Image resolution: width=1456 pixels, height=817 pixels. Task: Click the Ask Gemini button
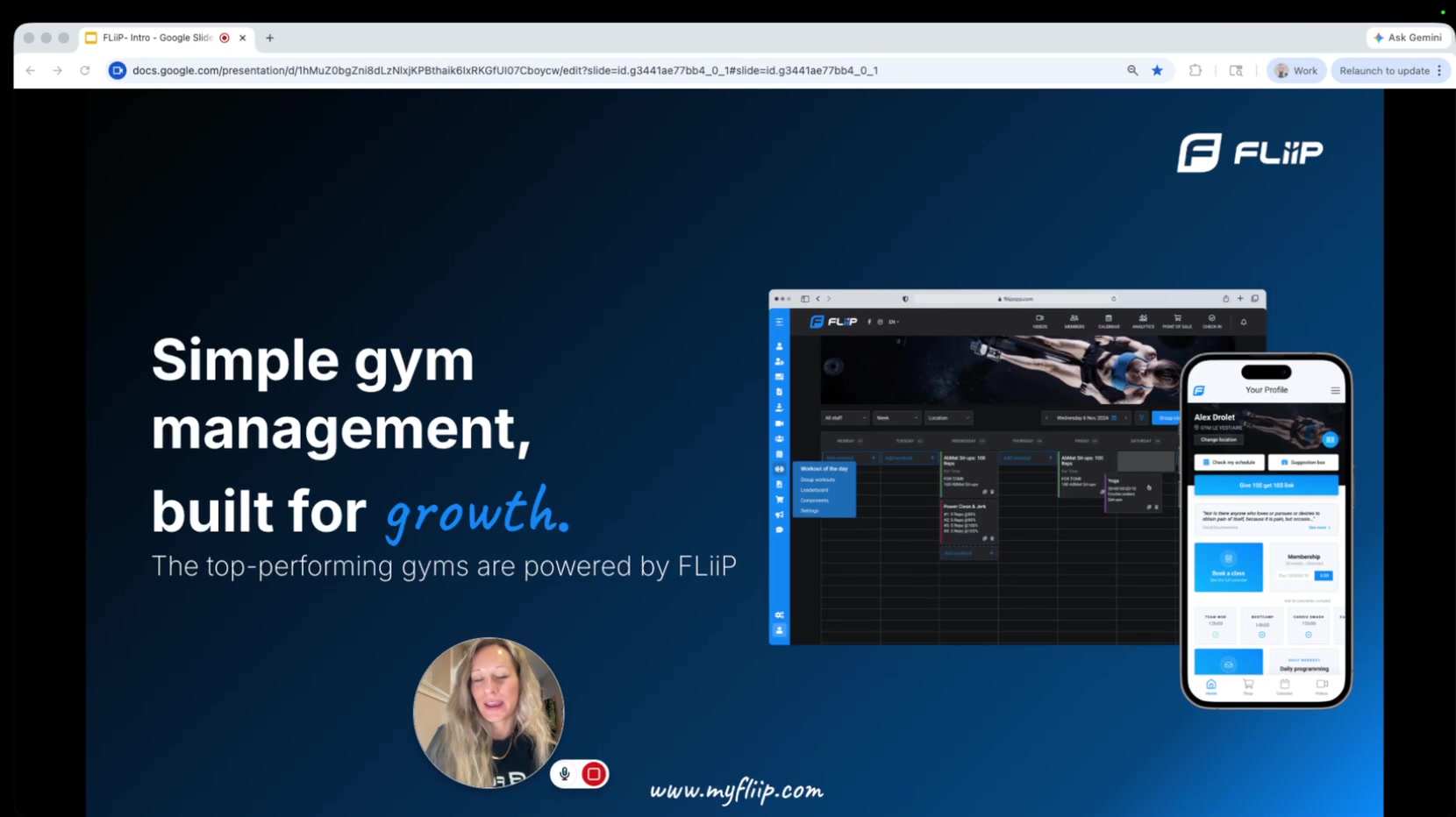pyautogui.click(x=1407, y=38)
